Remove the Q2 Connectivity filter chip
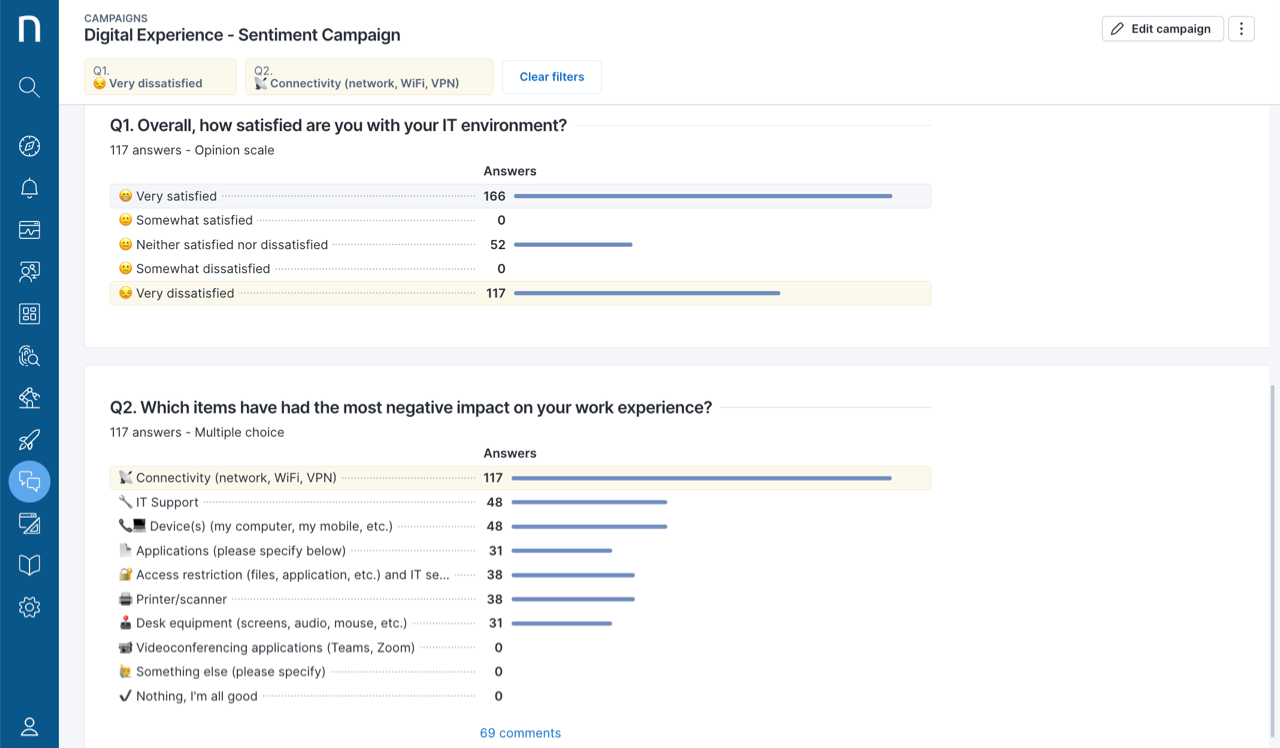The width and height of the screenshot is (1280, 748). coord(368,77)
